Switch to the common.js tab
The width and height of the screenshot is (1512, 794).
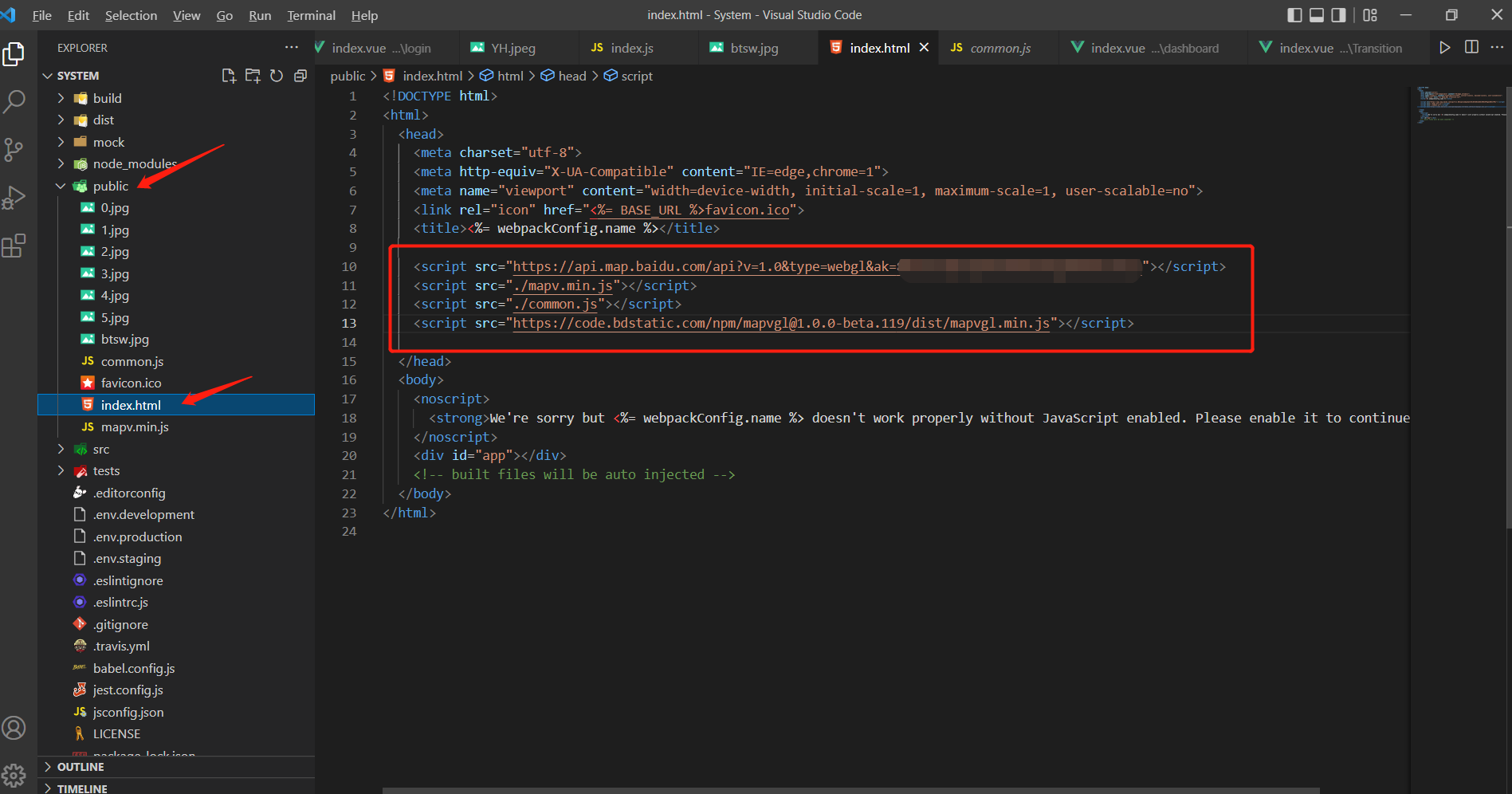point(999,48)
